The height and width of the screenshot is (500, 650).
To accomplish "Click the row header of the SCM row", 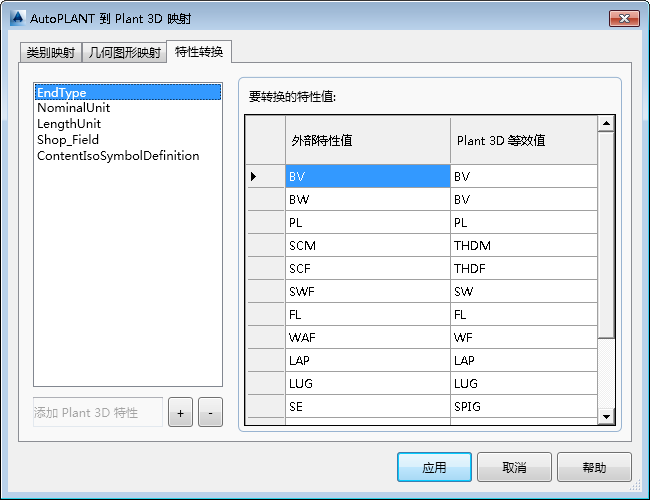I will tap(265, 245).
